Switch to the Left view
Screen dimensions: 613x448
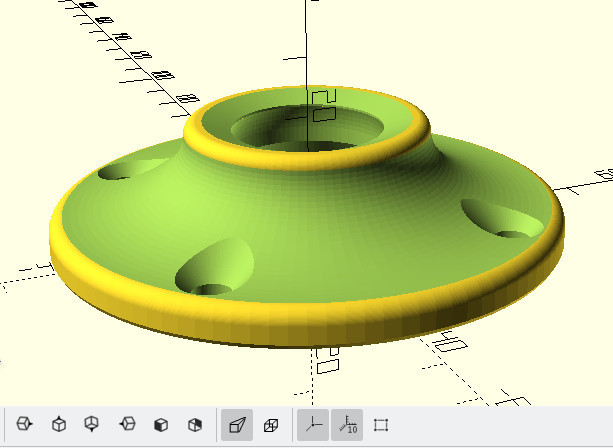tap(127, 425)
